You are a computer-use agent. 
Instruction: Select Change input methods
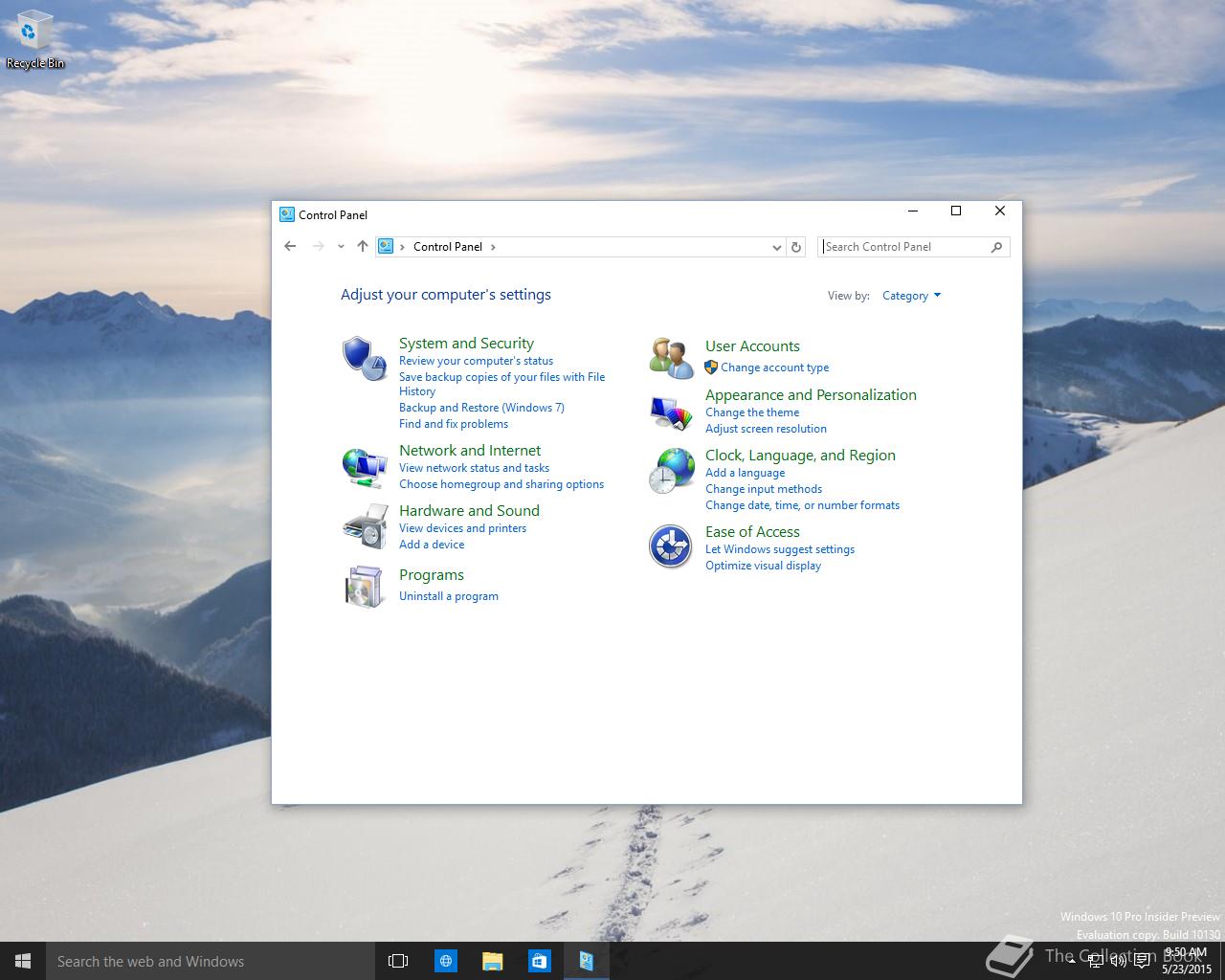(x=764, y=489)
